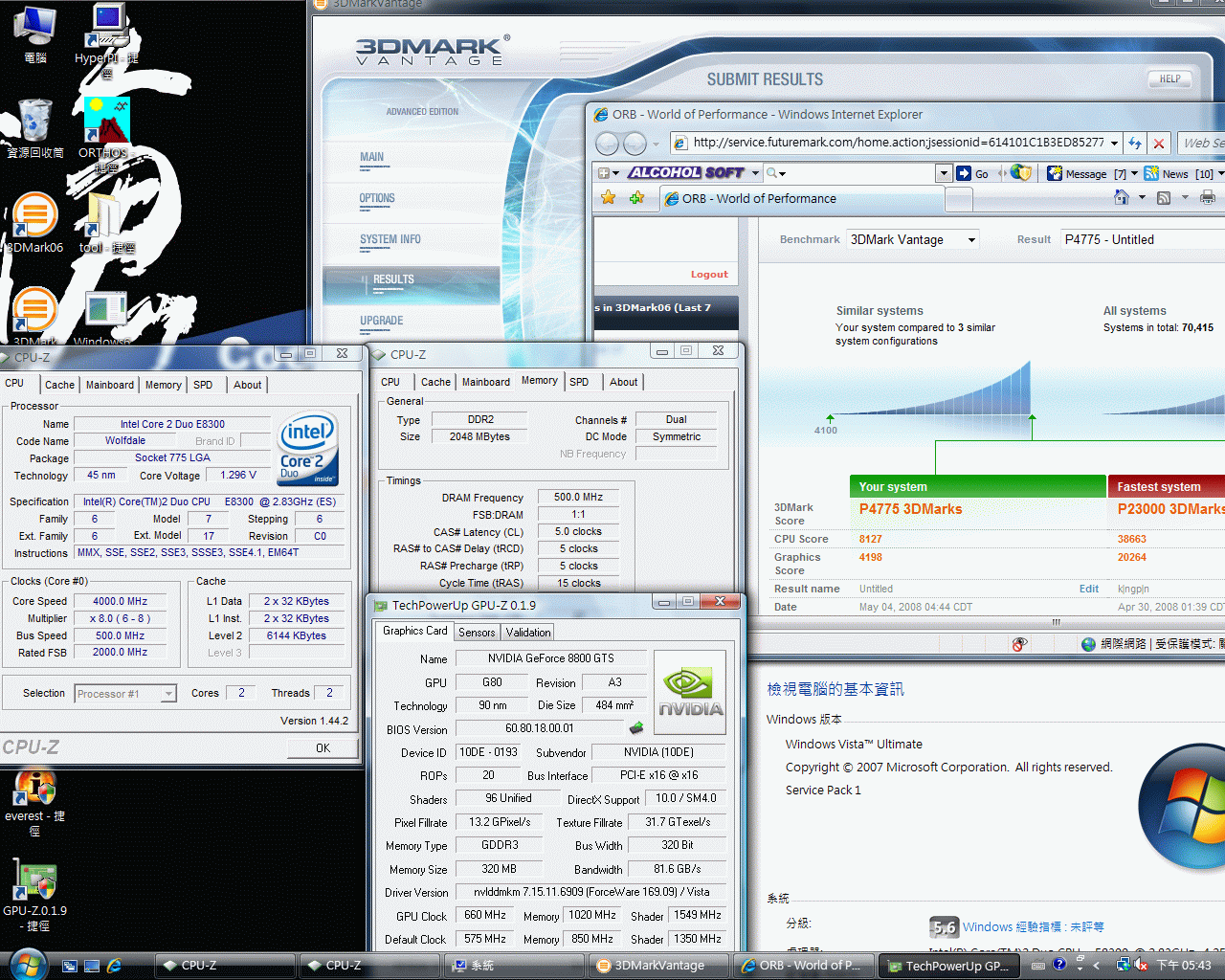Click the popup blocker icon in IE status bar
Viewport: 1225px width, 980px height.
pyautogui.click(x=1019, y=644)
